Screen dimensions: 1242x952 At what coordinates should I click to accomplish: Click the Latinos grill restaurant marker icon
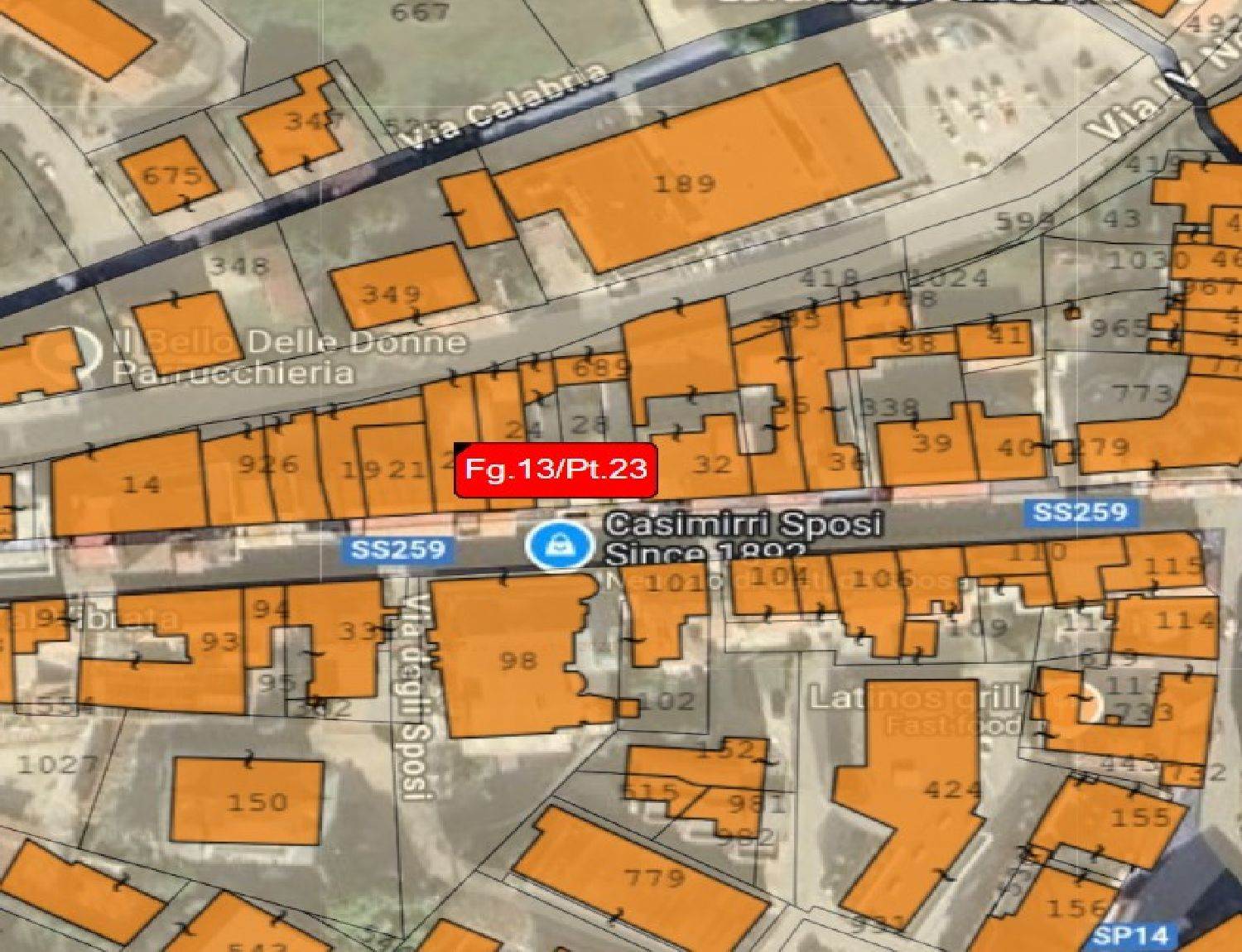1086,702
